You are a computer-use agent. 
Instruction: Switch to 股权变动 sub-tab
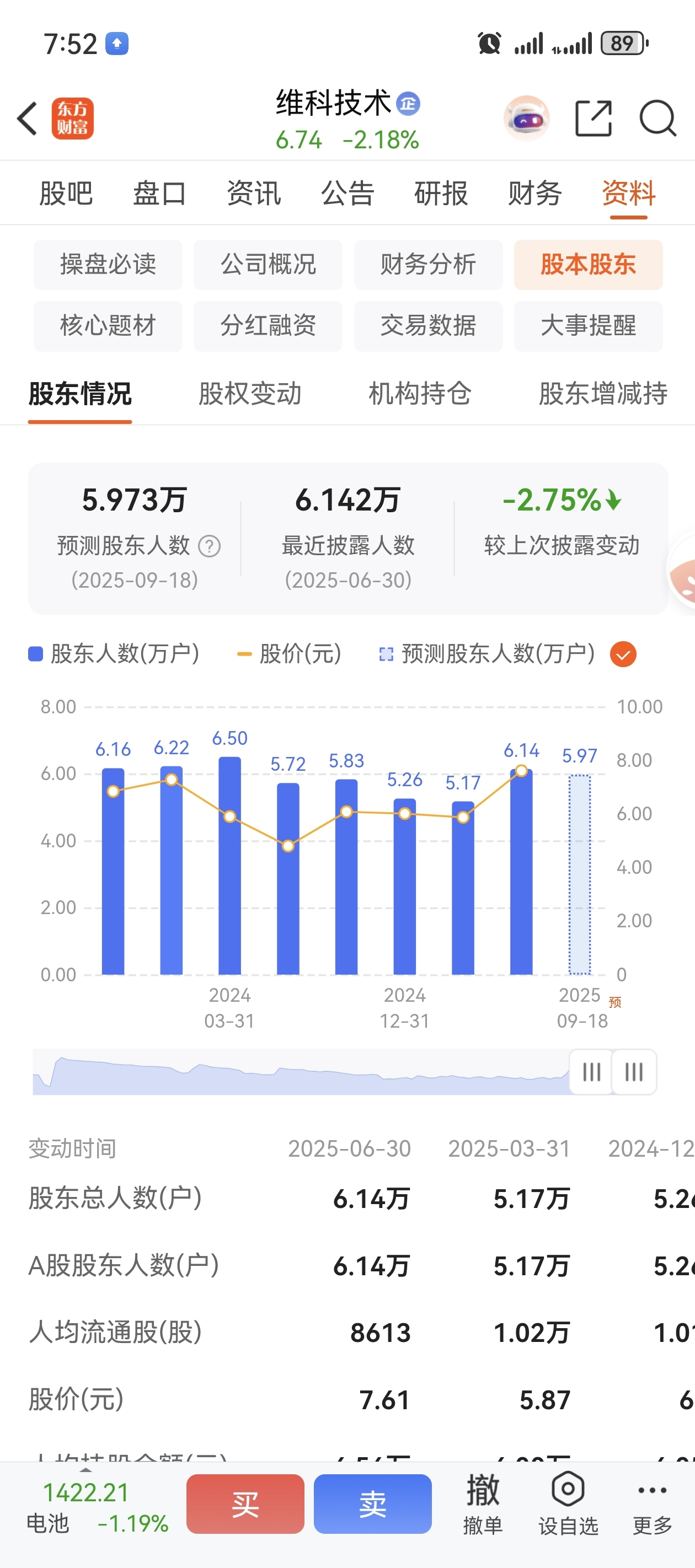click(x=250, y=394)
